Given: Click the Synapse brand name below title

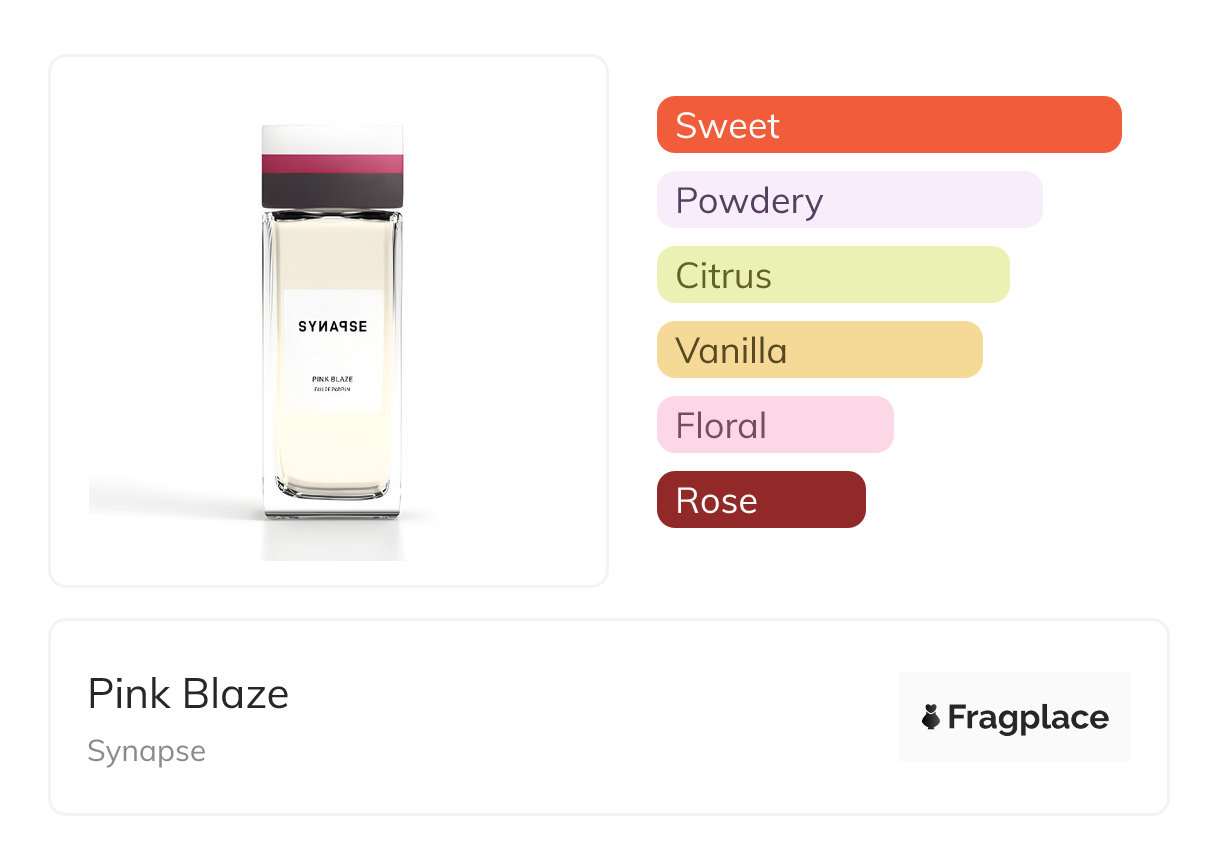Looking at the screenshot, I should (146, 751).
